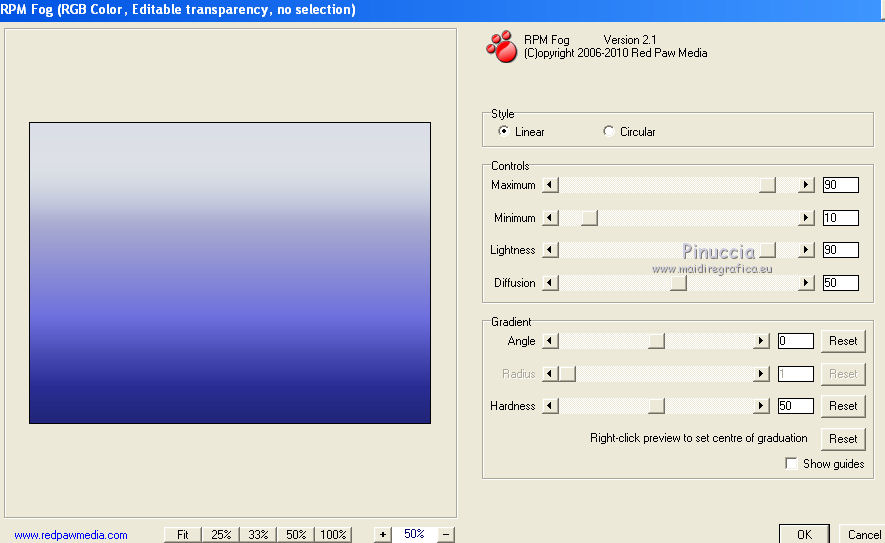This screenshot has height=543, width=885.
Task: Cancel the RPM Fog dialog
Action: pyautogui.click(x=862, y=534)
